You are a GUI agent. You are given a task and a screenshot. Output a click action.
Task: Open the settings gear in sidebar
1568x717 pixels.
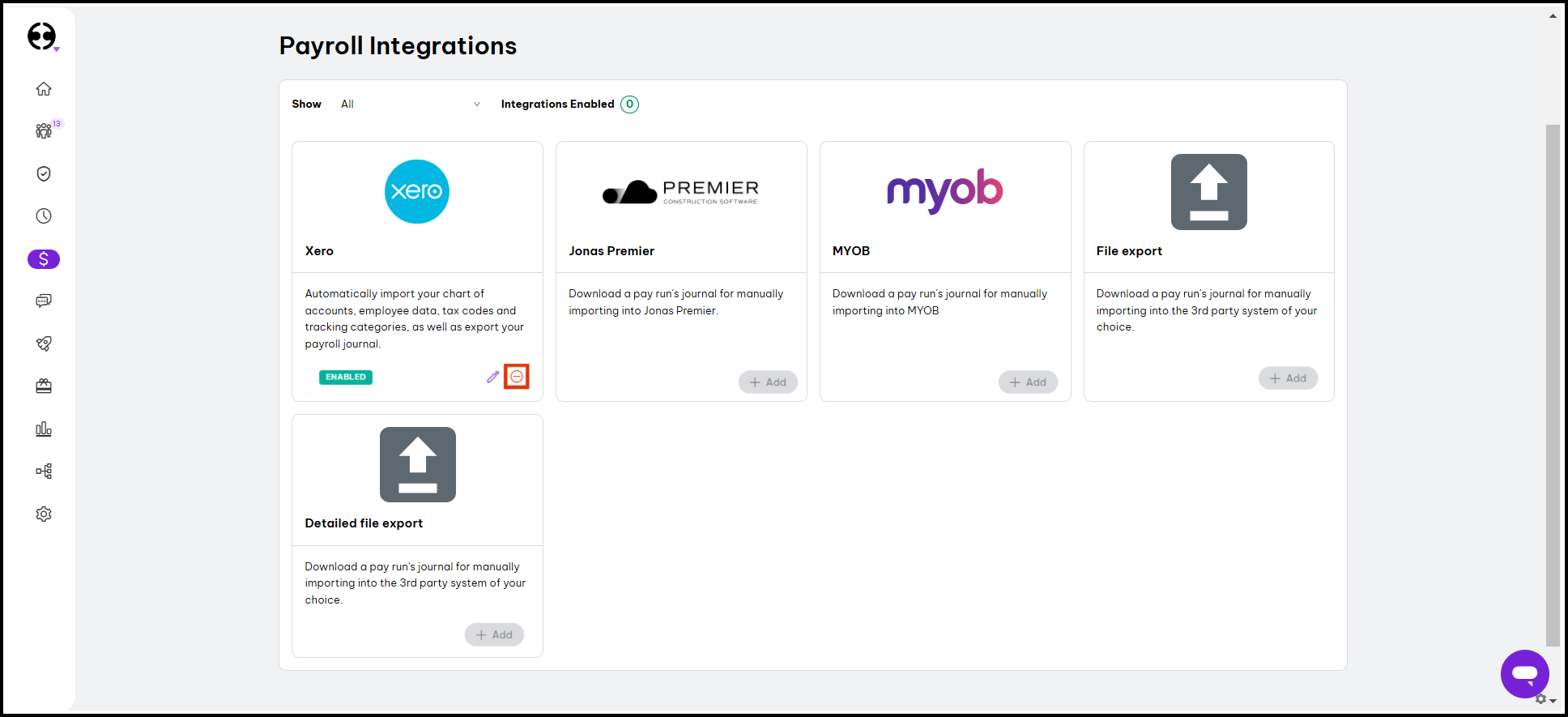[x=44, y=514]
